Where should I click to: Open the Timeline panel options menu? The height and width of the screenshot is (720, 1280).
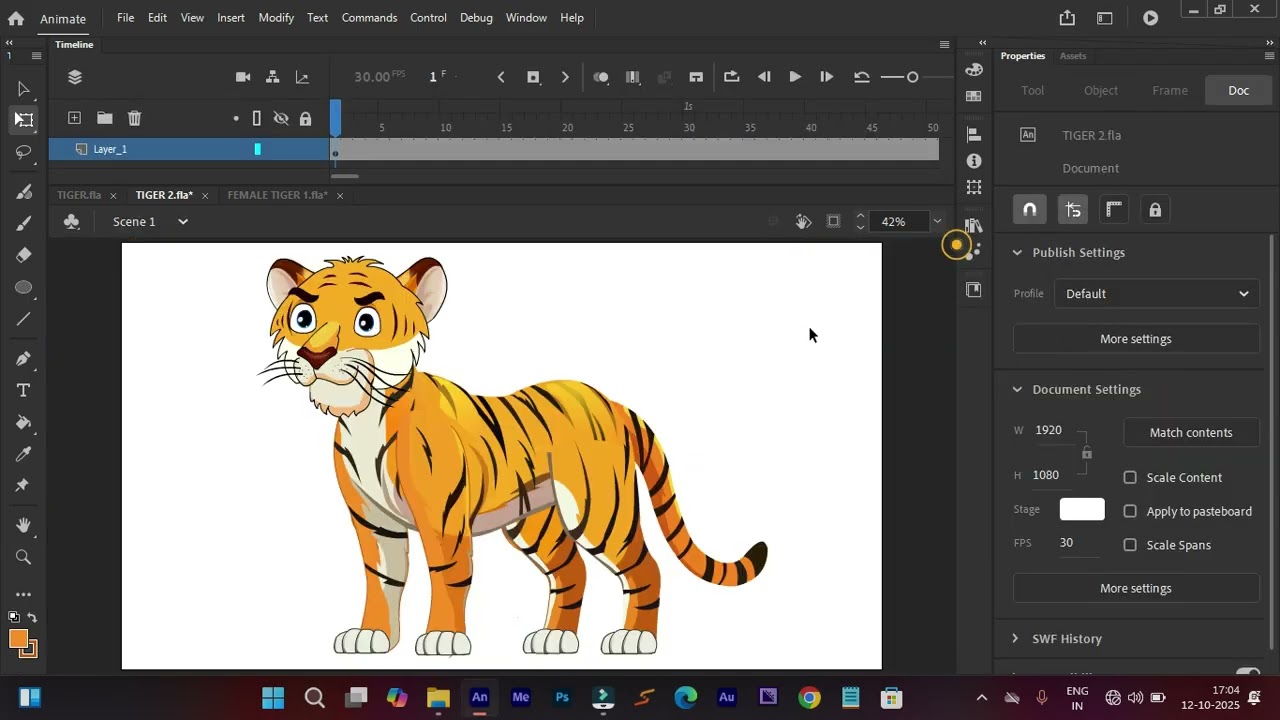(944, 44)
